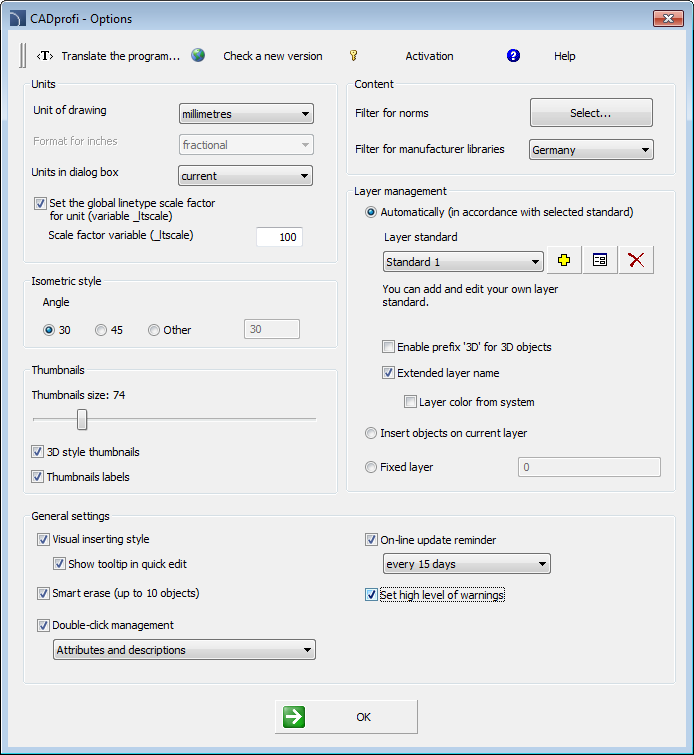Close the Options dialog window
Image resolution: width=694 pixels, height=755 pixels.
[x=668, y=19]
